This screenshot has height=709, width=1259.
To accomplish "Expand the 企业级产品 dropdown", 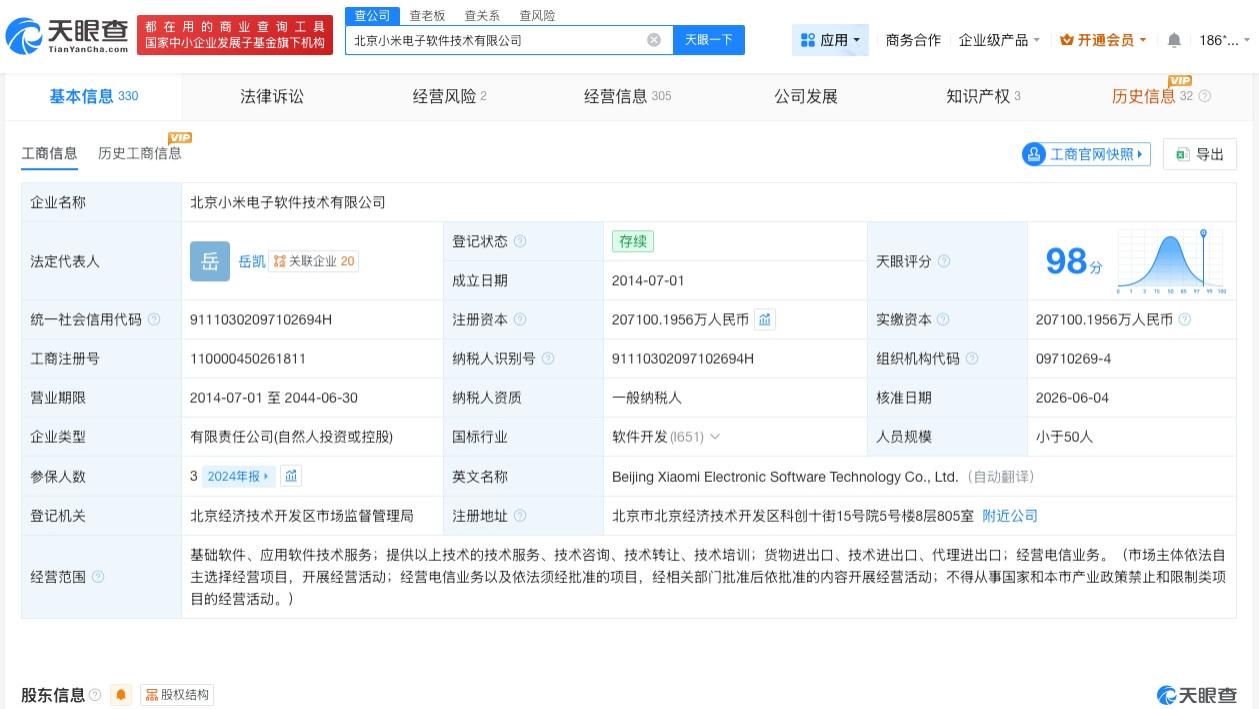I will 999,40.
